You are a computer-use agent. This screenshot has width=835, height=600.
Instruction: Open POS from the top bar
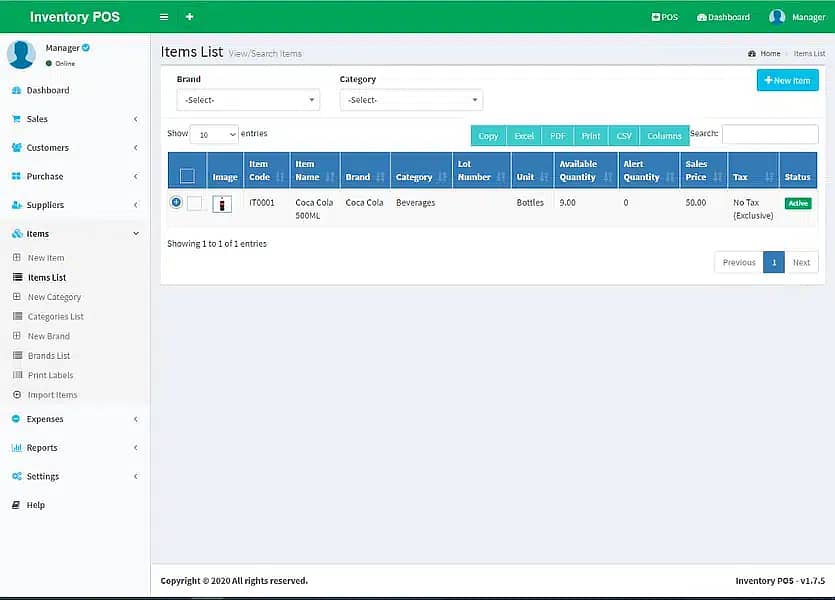665,17
